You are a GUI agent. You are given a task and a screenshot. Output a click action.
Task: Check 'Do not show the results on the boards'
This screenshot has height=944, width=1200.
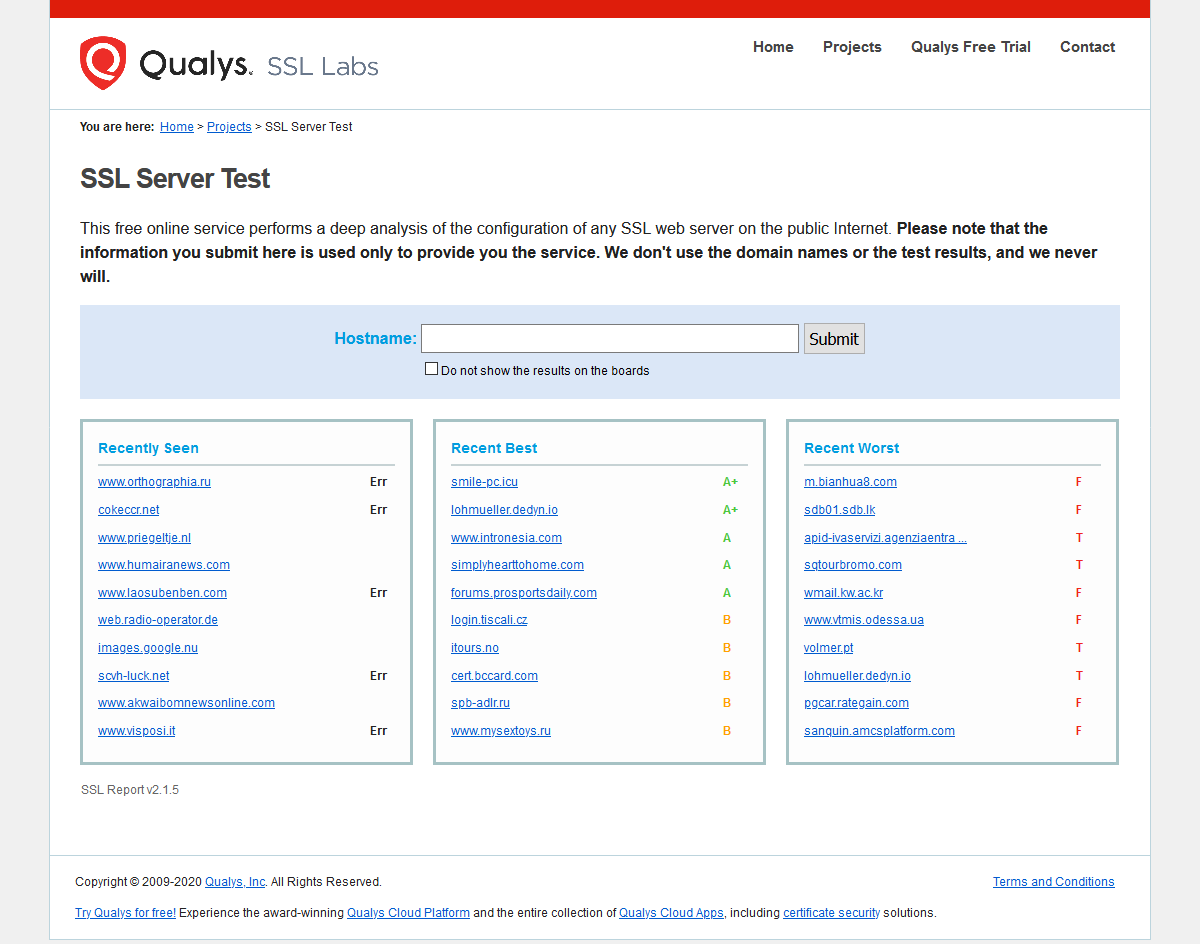(432, 369)
